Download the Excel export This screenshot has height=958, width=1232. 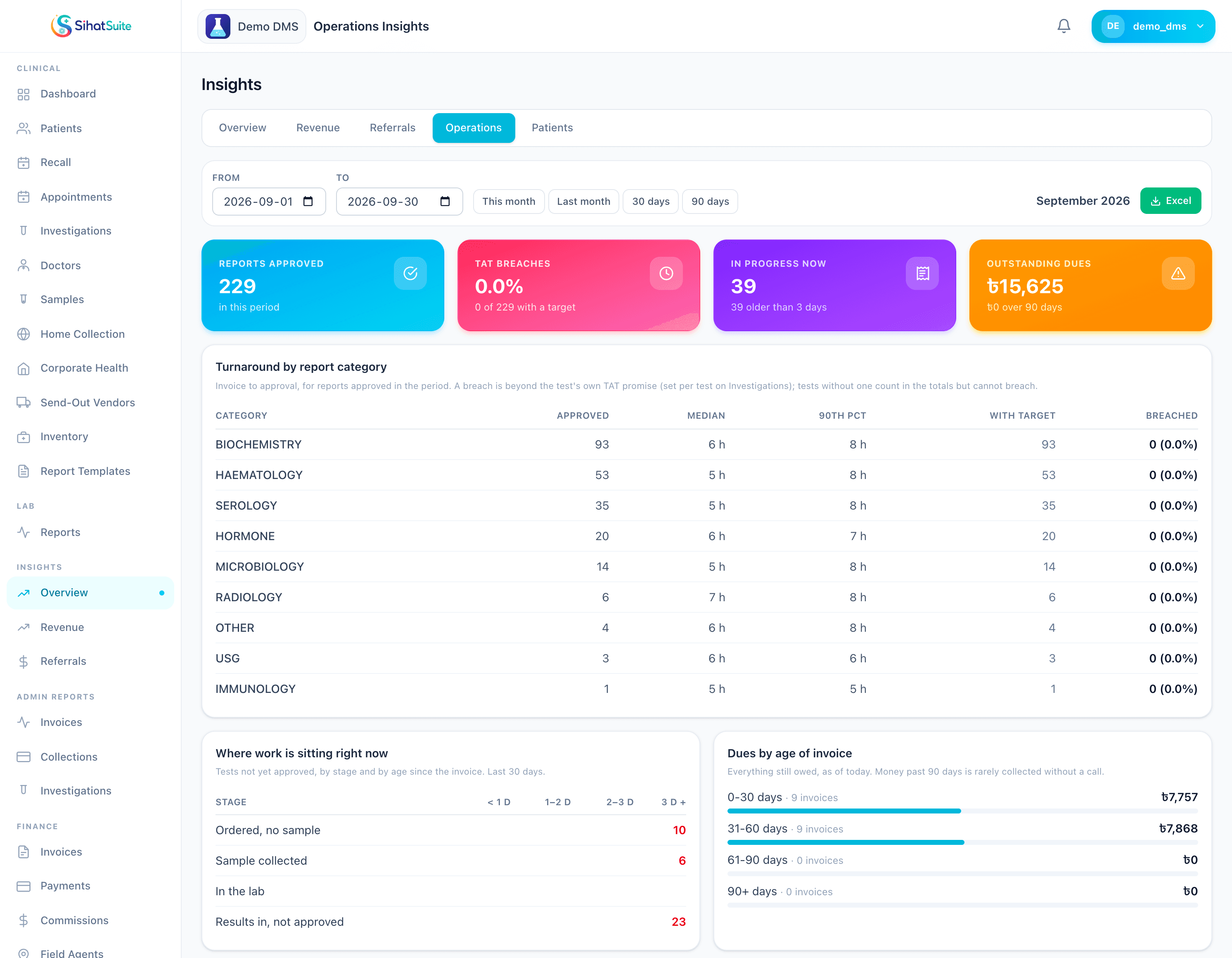click(x=1170, y=201)
